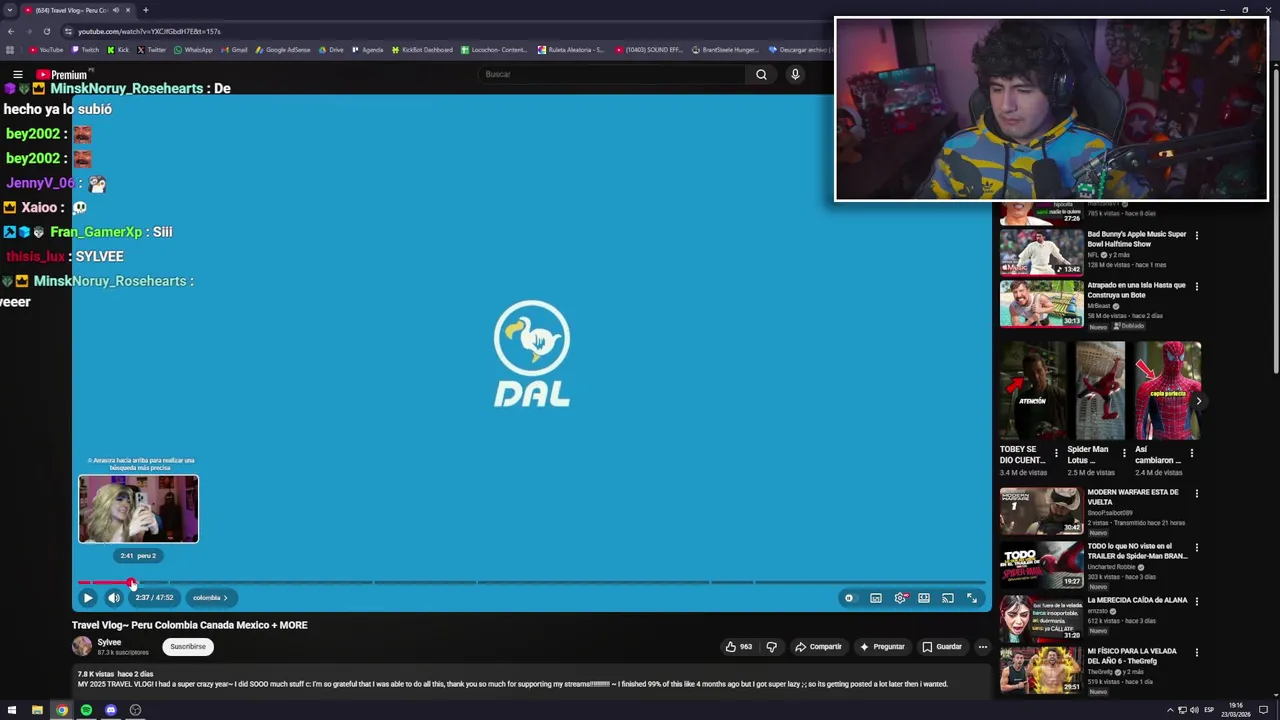This screenshot has width=1280, height=720.
Task: Open options for Spider Man Lotus short
Action: (1124, 453)
